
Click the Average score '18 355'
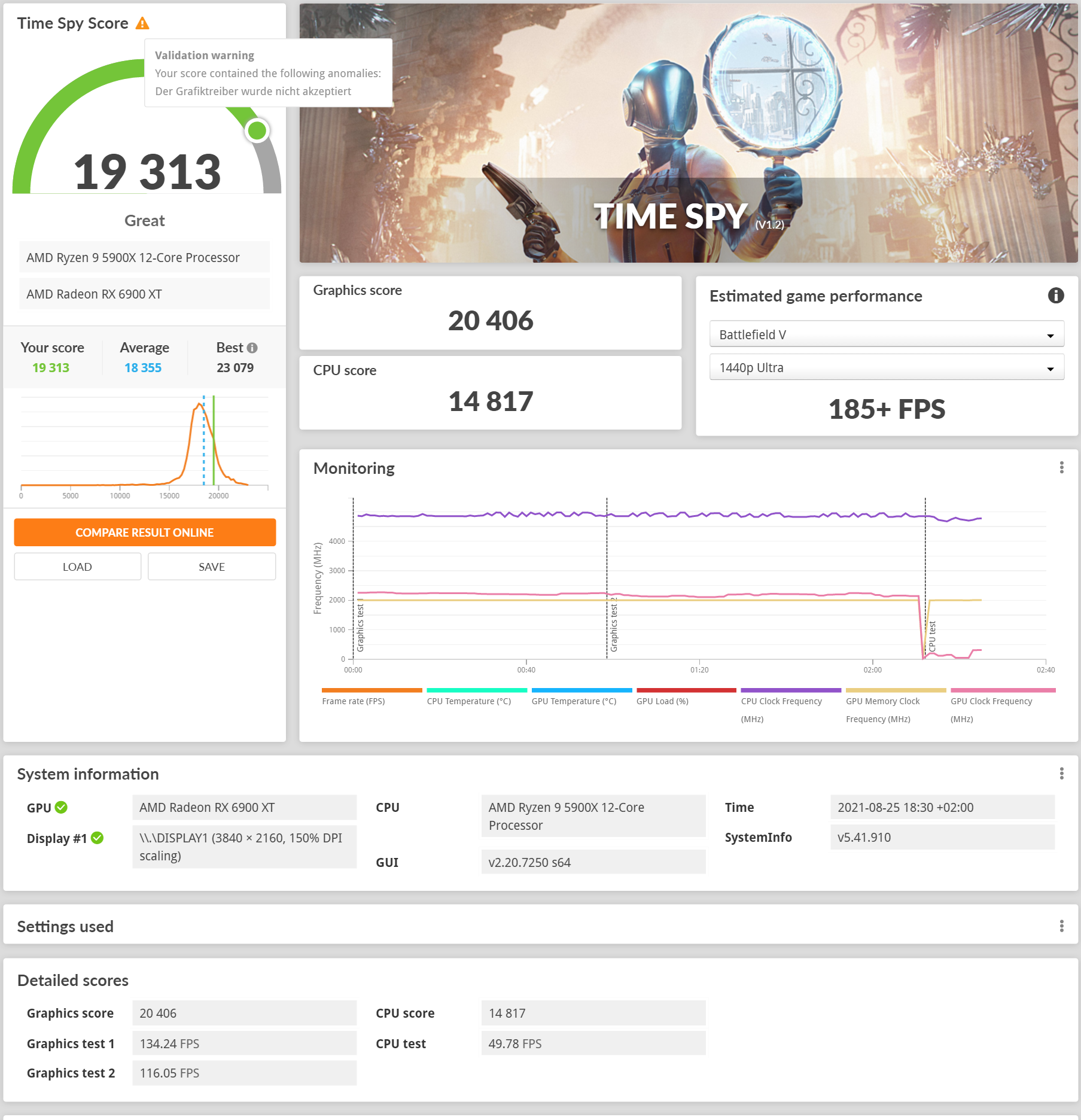tap(143, 367)
